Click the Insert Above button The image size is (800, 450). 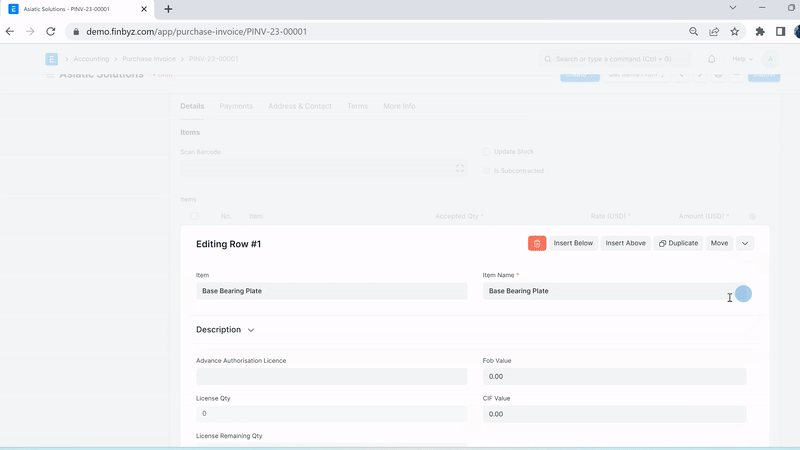[625, 243]
